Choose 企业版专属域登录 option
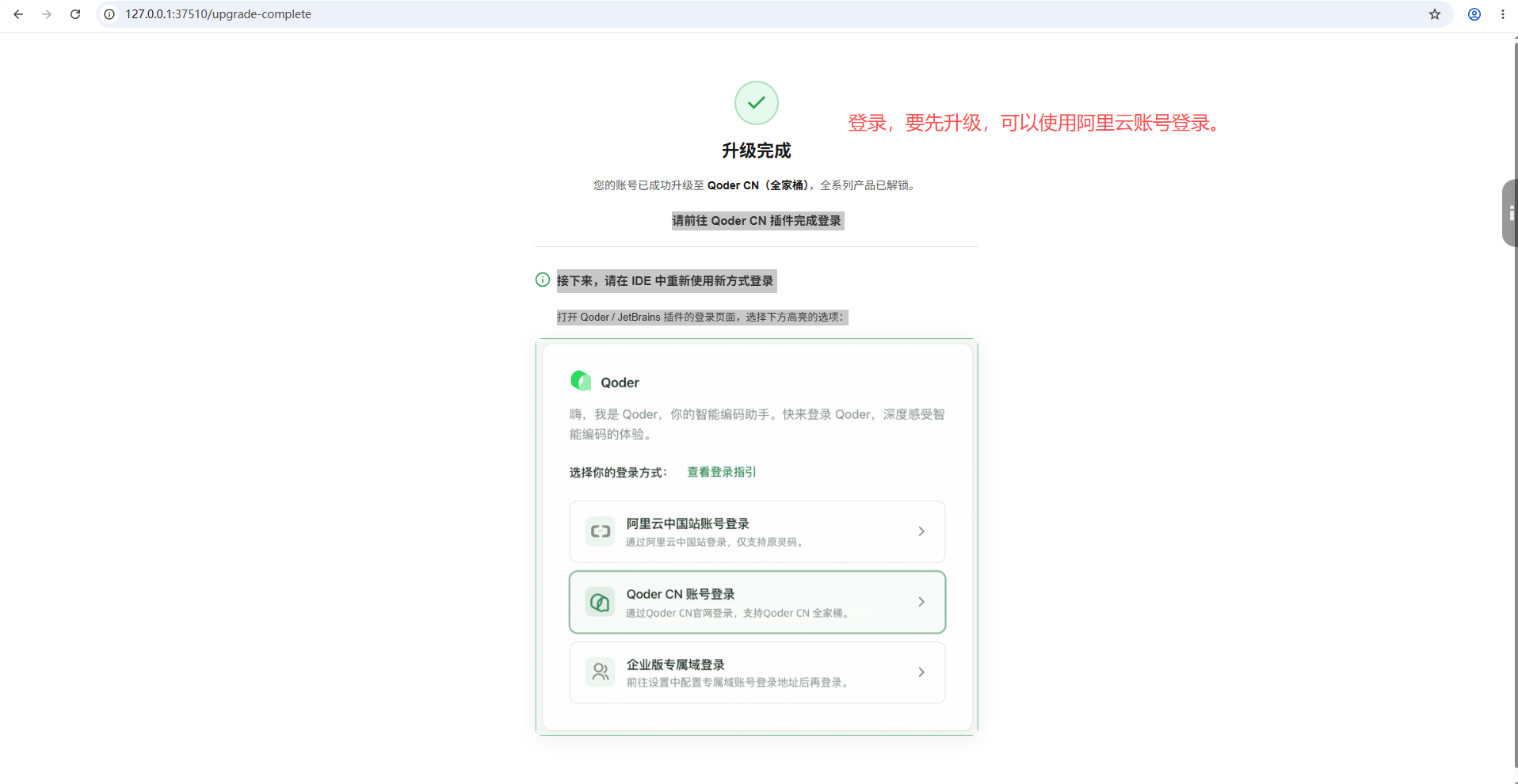 click(757, 672)
